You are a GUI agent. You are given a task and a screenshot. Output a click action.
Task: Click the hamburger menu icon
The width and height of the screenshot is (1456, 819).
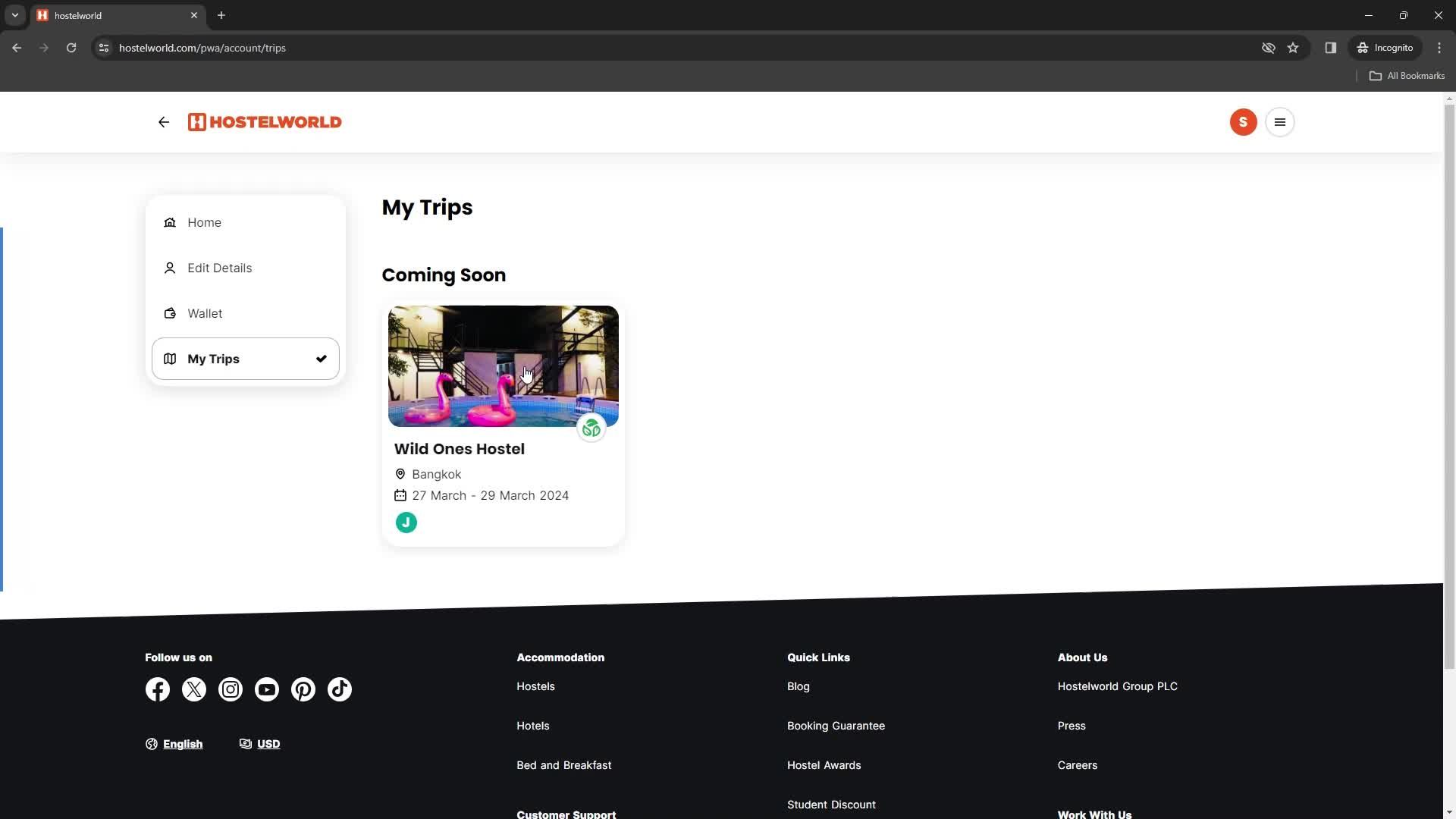click(1281, 122)
